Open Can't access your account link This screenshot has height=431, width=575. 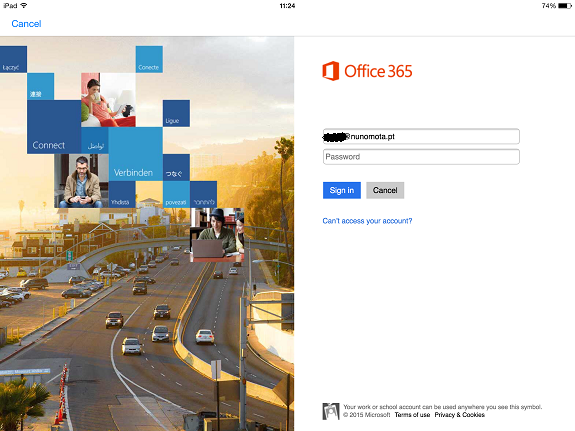click(x=367, y=221)
